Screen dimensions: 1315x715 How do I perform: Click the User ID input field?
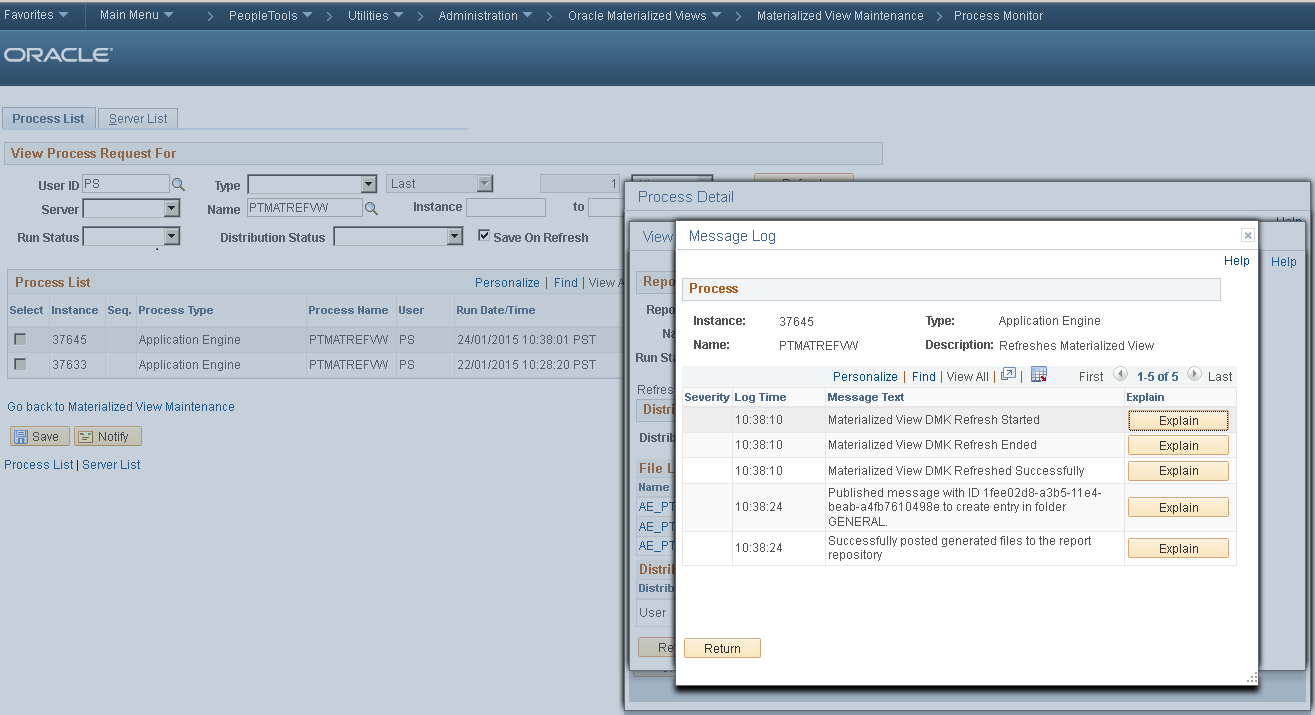click(x=126, y=184)
